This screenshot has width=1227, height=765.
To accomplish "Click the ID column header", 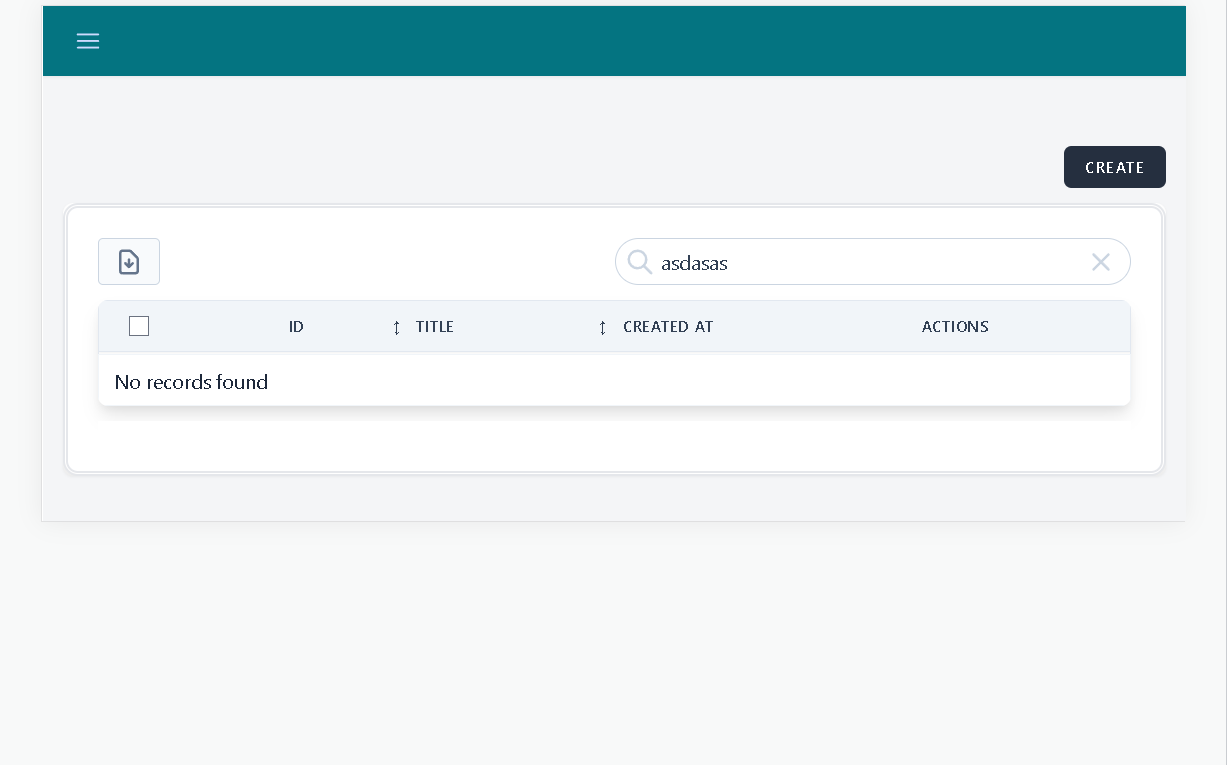I will click(296, 327).
